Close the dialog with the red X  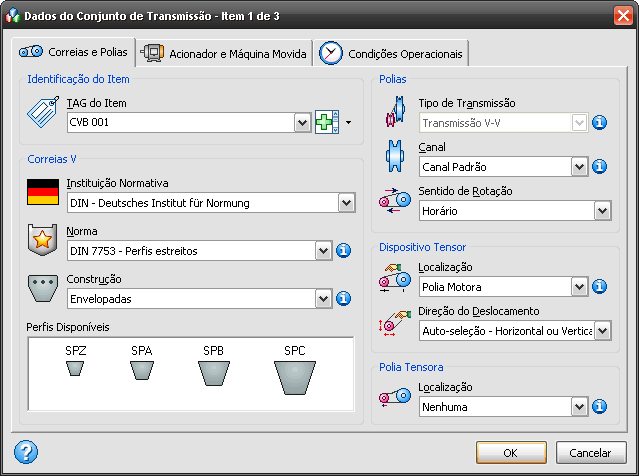pos(623,16)
